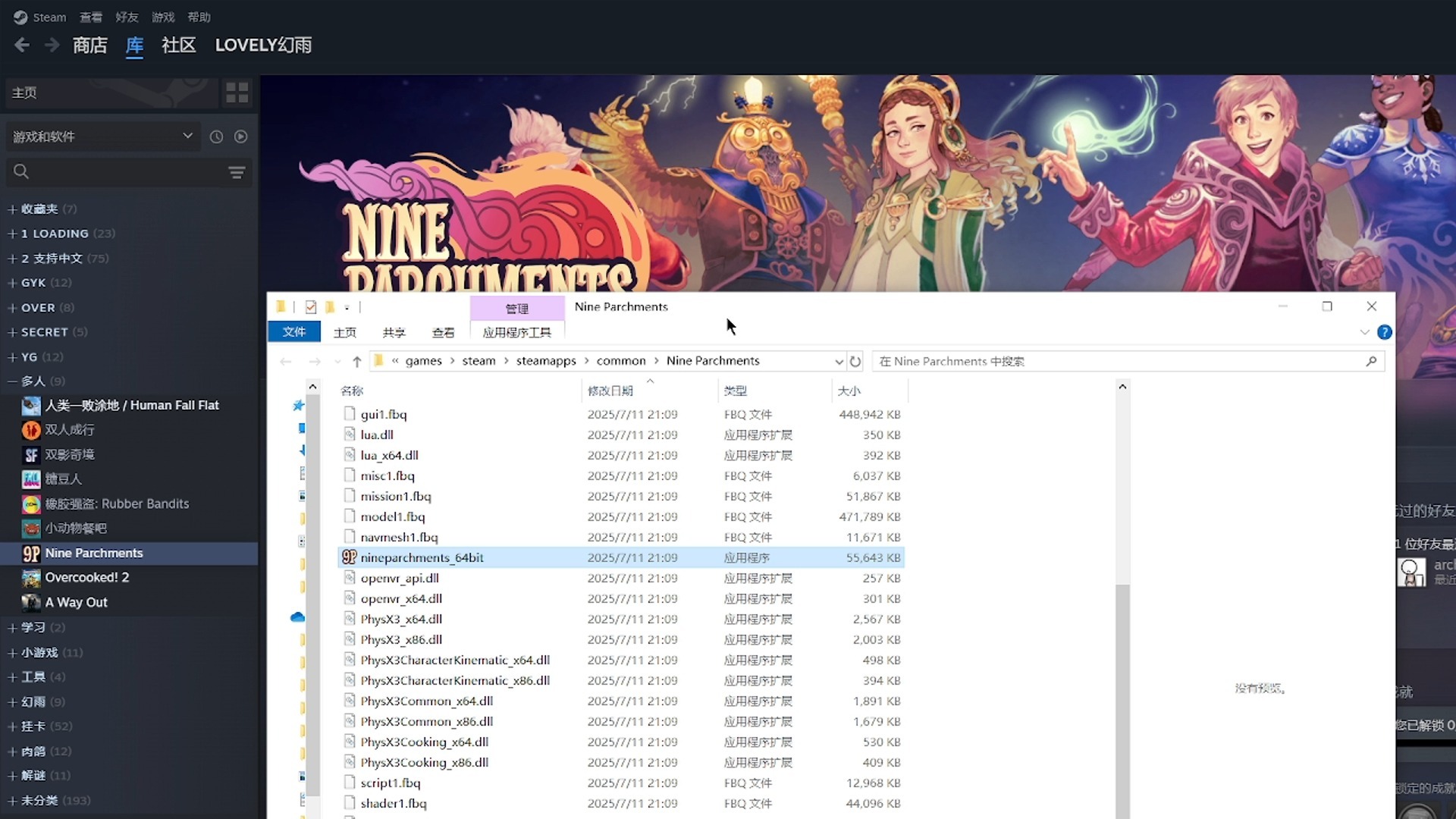Click the Steam forward navigation arrow

pyautogui.click(x=52, y=45)
